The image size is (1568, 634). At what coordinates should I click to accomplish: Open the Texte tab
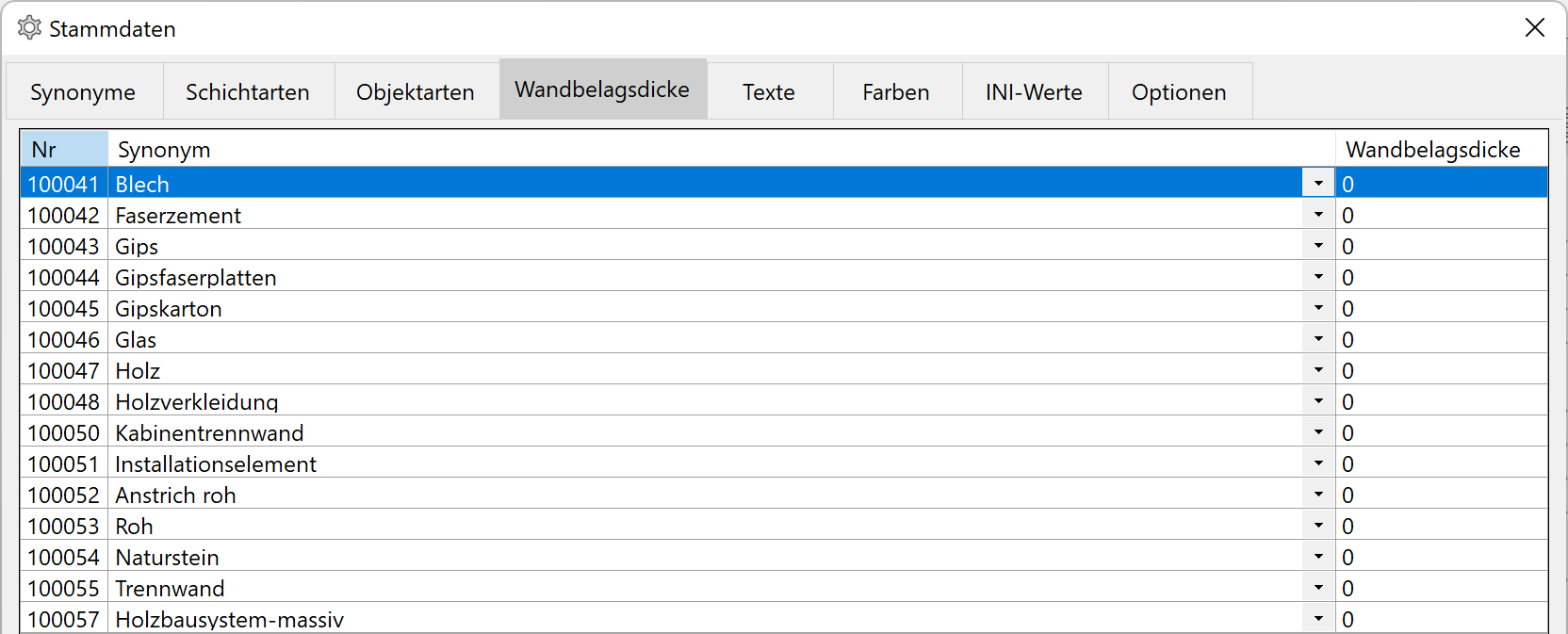pos(768,92)
